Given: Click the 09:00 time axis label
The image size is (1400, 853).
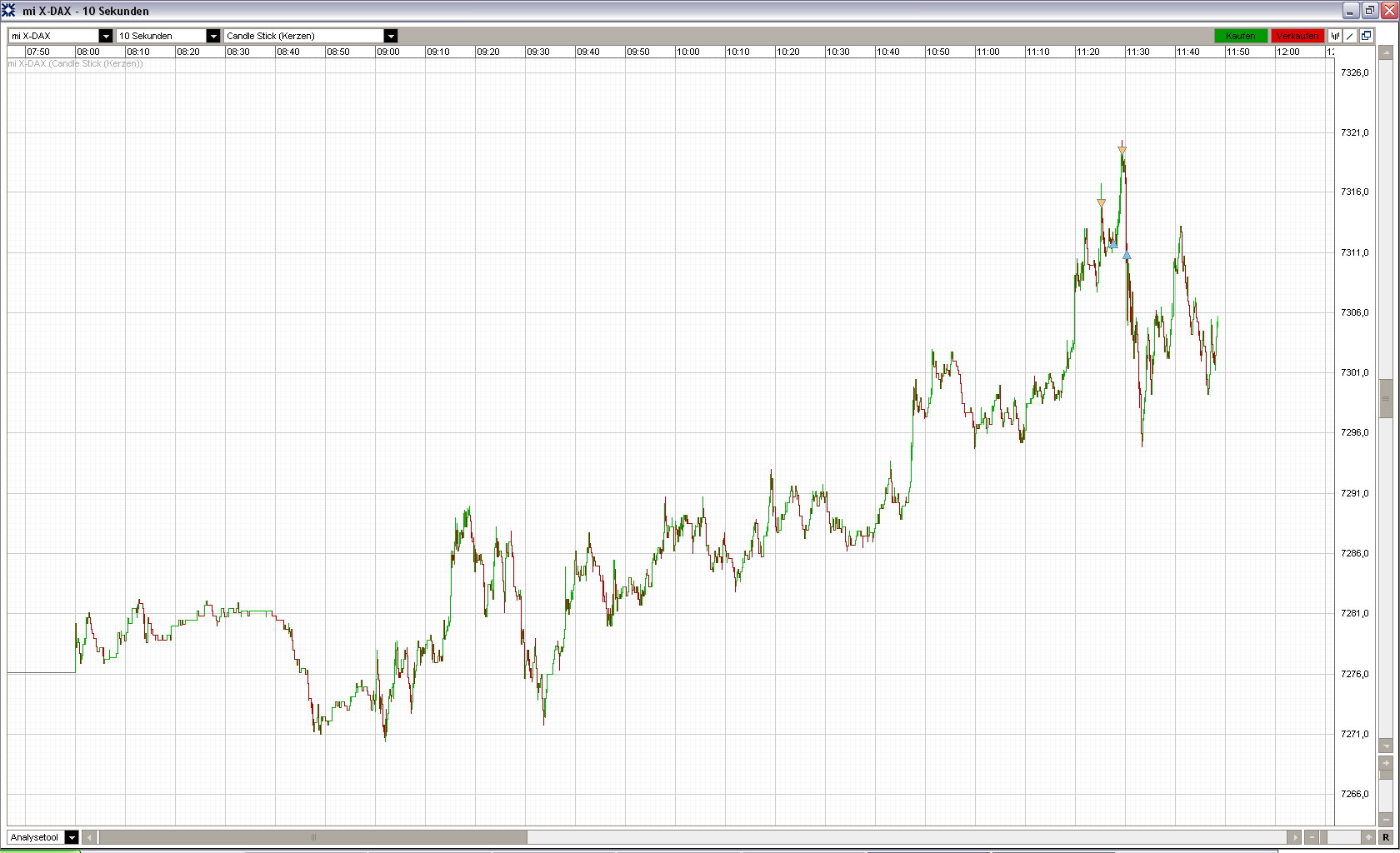Looking at the screenshot, I should pos(388,52).
